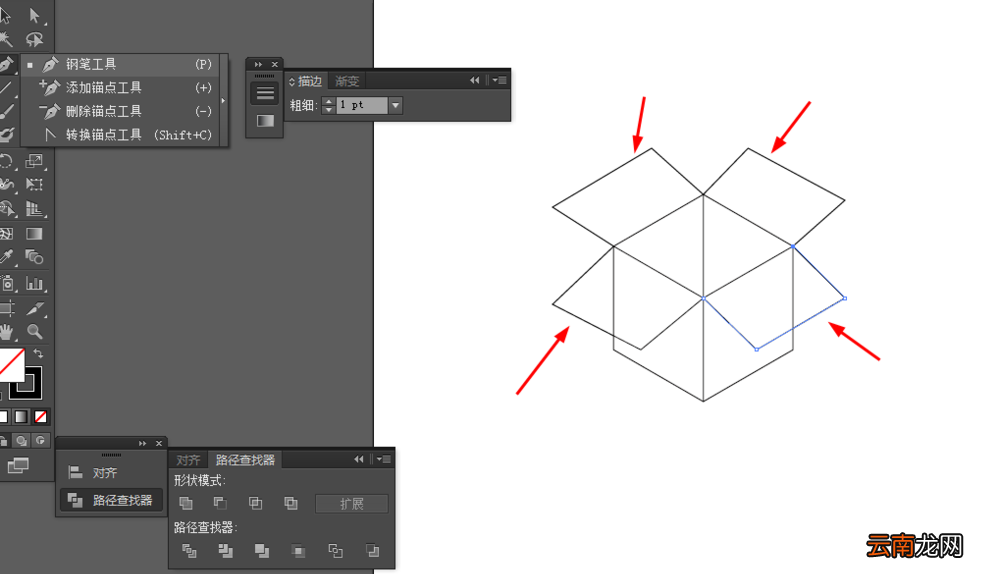Select the Column Graph tool

coord(34,283)
